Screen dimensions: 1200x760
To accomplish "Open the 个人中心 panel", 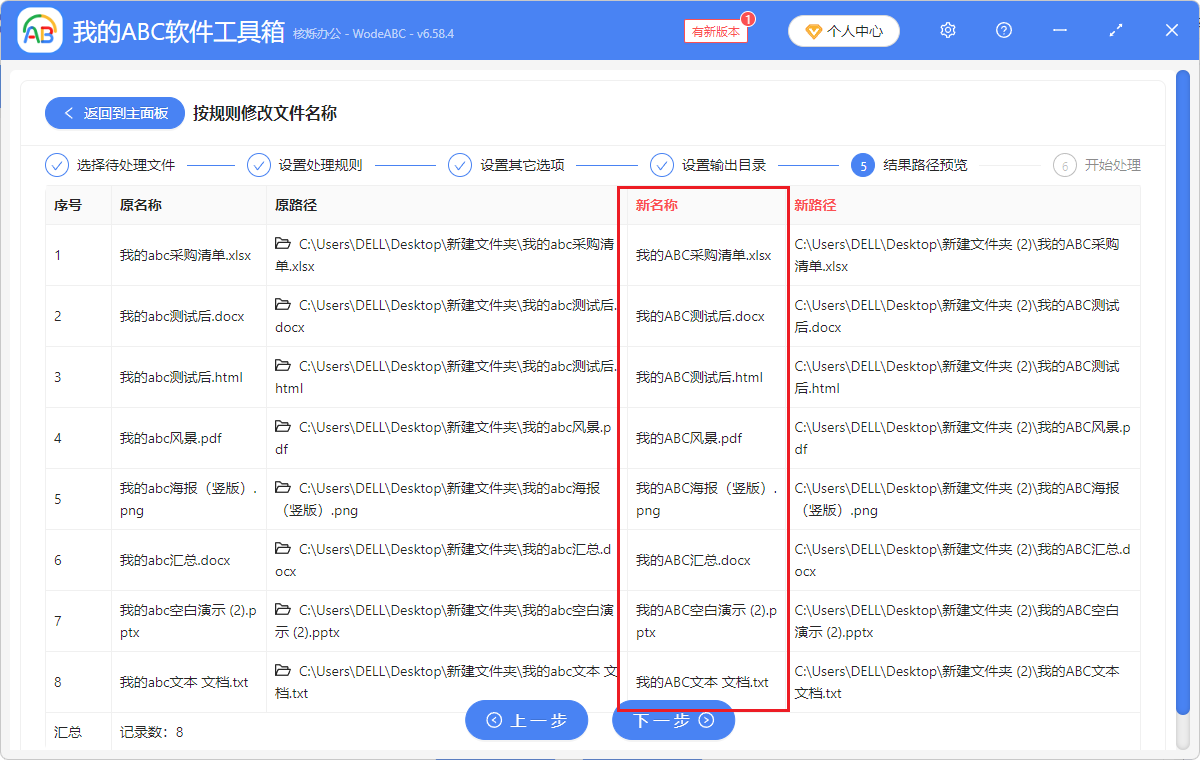I will click(843, 31).
